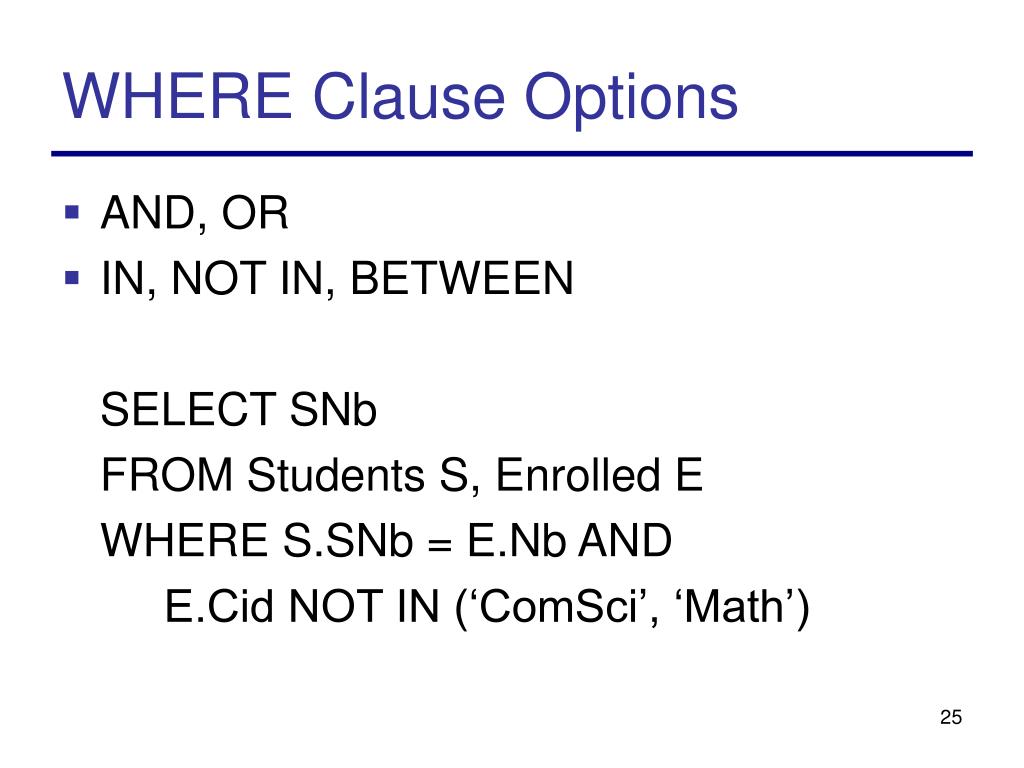Click the FROM keyword in the query
The height and width of the screenshot is (768, 1024).
[x=167, y=475]
